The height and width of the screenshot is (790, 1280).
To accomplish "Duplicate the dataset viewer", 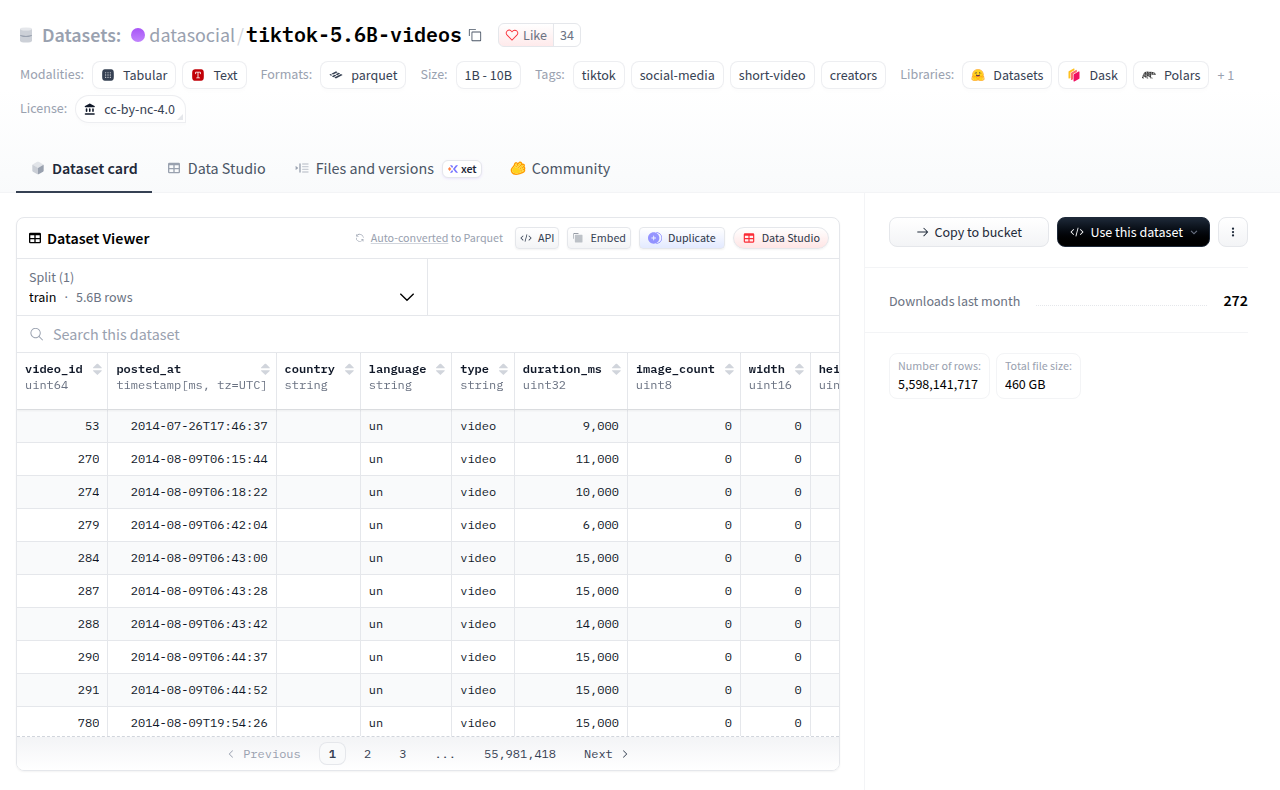I will 682,238.
